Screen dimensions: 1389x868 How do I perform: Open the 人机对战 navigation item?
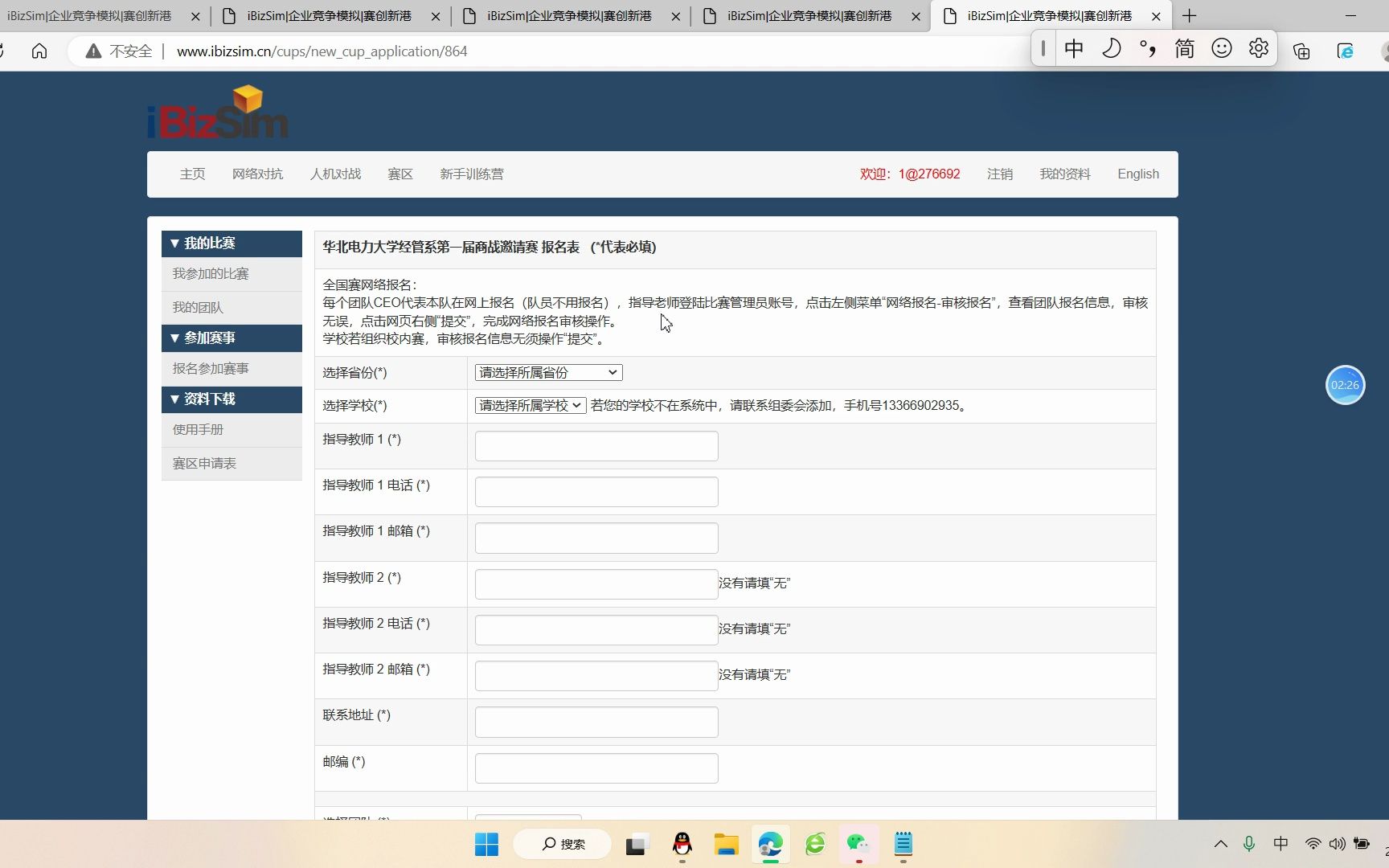tap(335, 174)
